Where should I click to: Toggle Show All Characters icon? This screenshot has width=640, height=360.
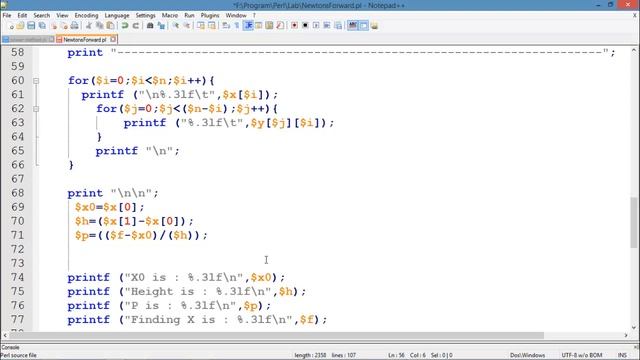[237, 26]
